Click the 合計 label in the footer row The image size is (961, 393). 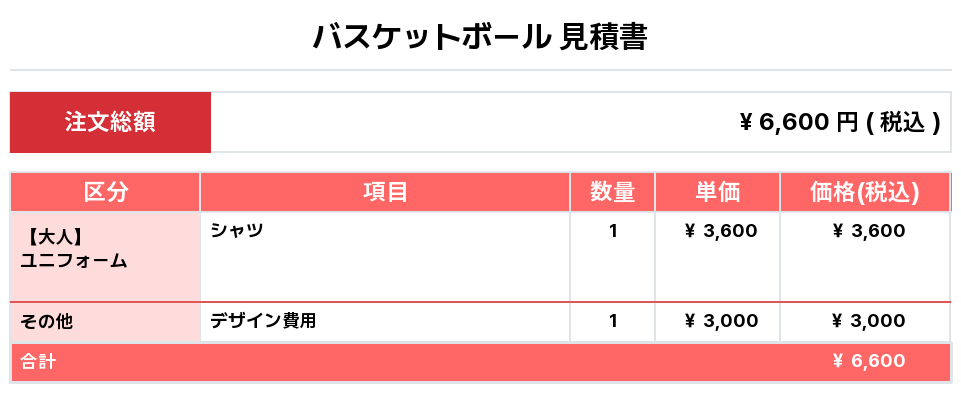click(39, 361)
